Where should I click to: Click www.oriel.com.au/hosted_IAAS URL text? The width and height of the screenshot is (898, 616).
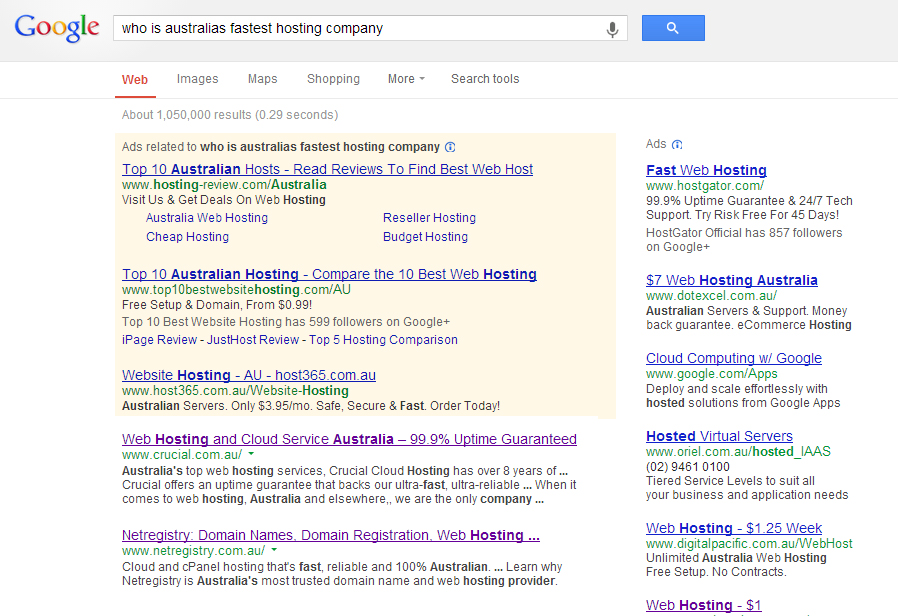pyautogui.click(x=738, y=452)
